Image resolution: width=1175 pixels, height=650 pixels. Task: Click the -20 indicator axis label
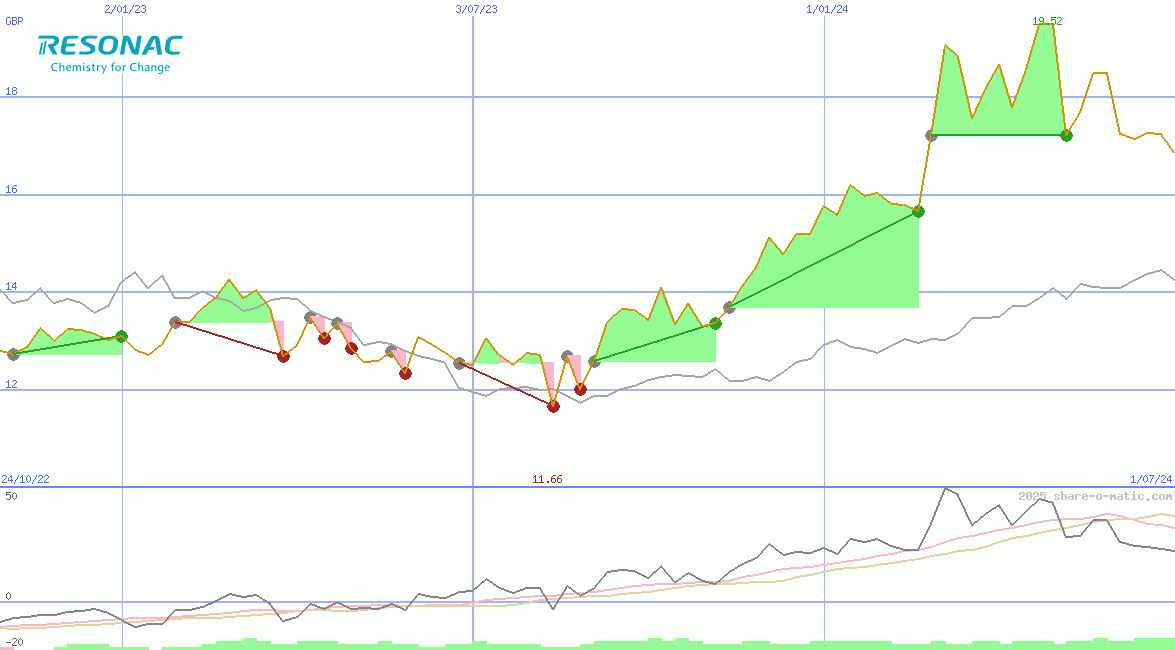click(13, 642)
